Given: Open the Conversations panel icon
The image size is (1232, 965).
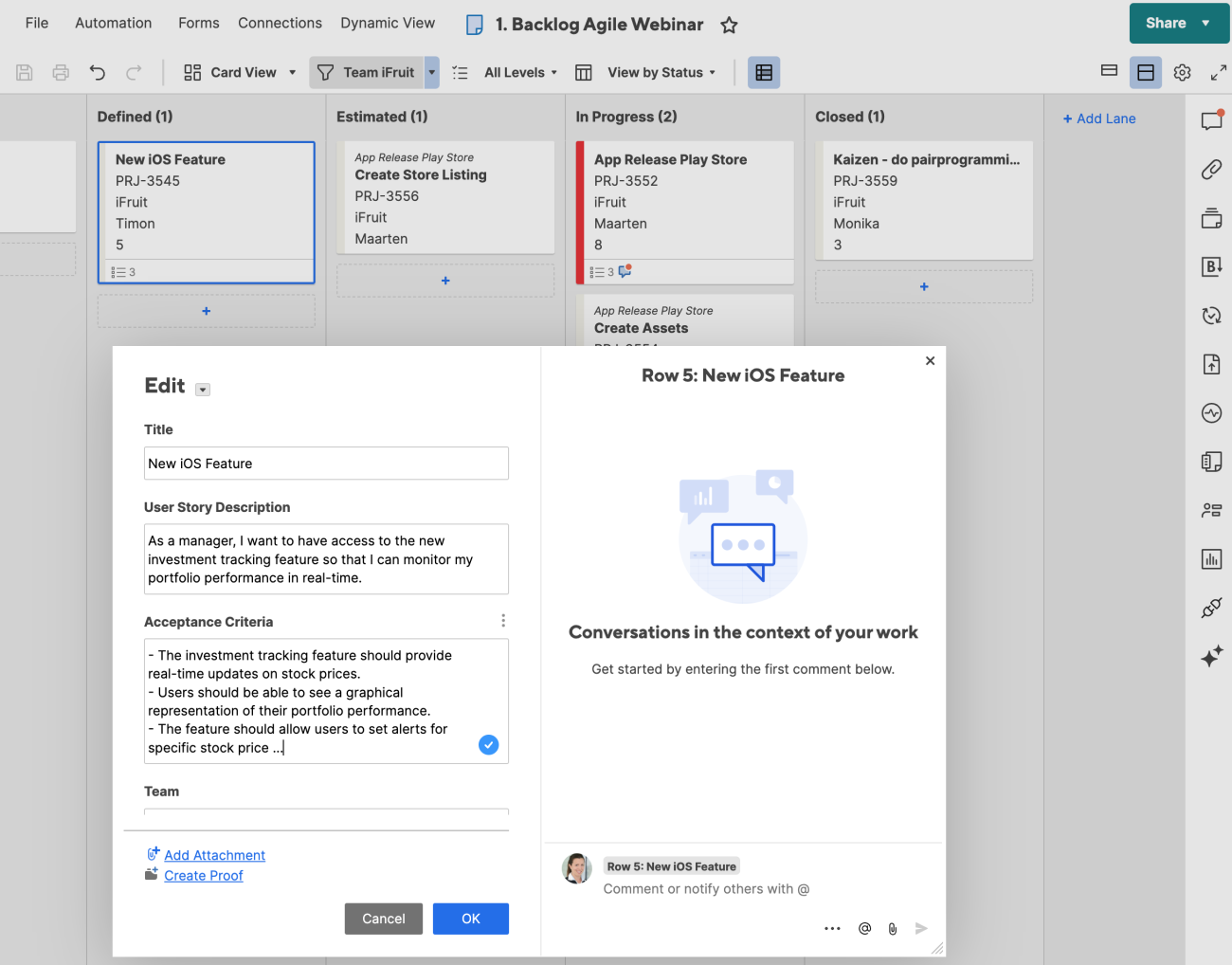Looking at the screenshot, I should click(1211, 120).
